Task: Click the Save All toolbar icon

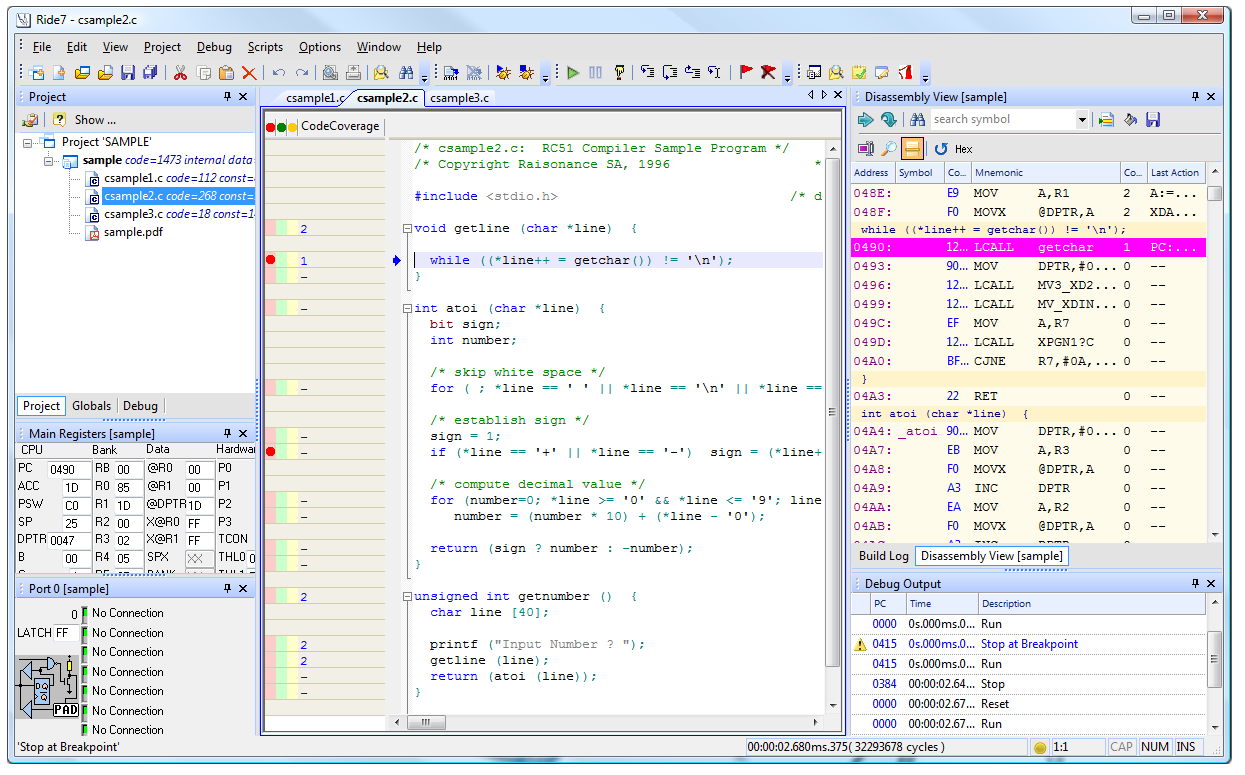Action: pos(150,72)
